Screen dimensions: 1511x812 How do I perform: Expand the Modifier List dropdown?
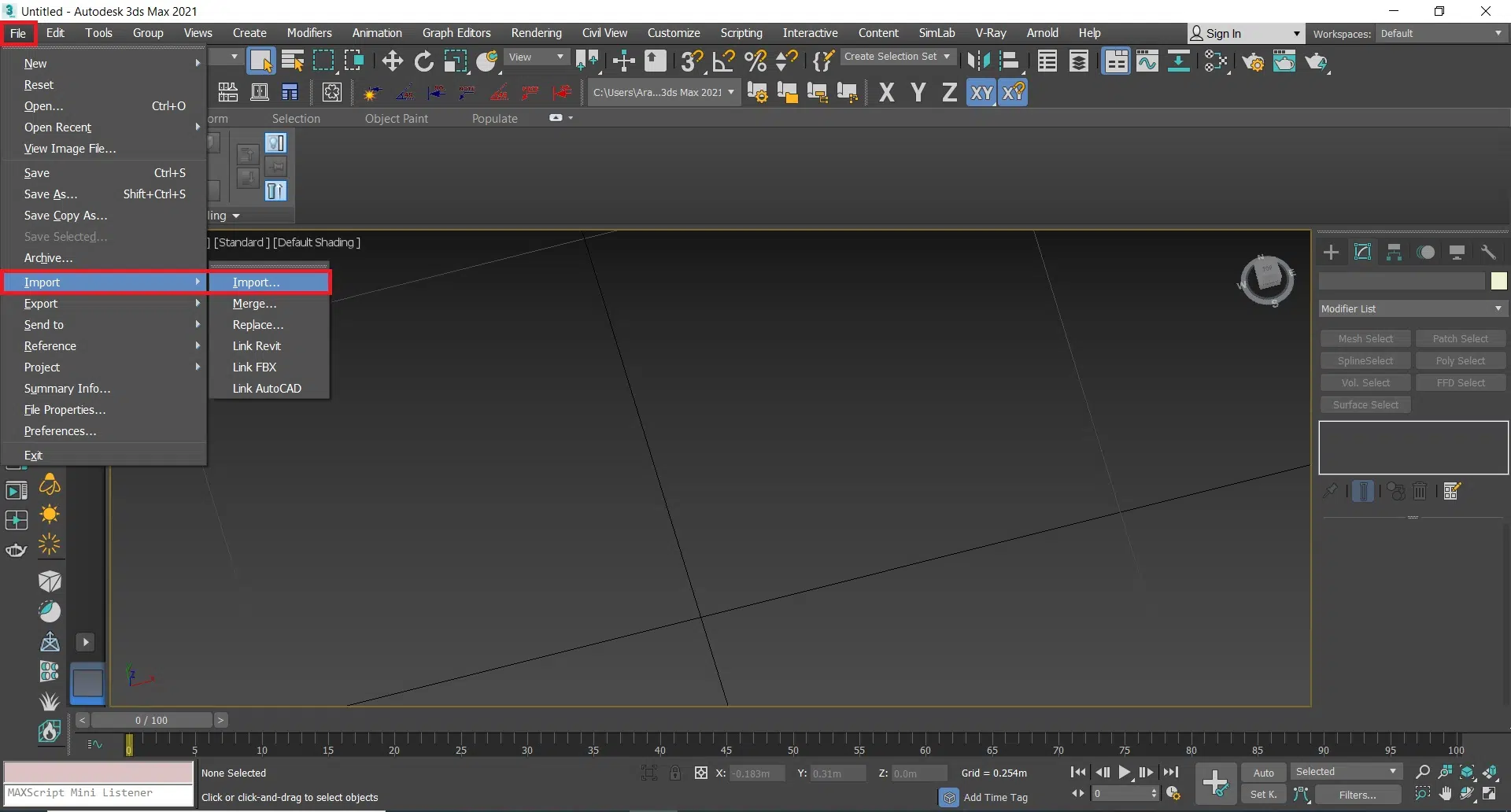(x=1412, y=309)
